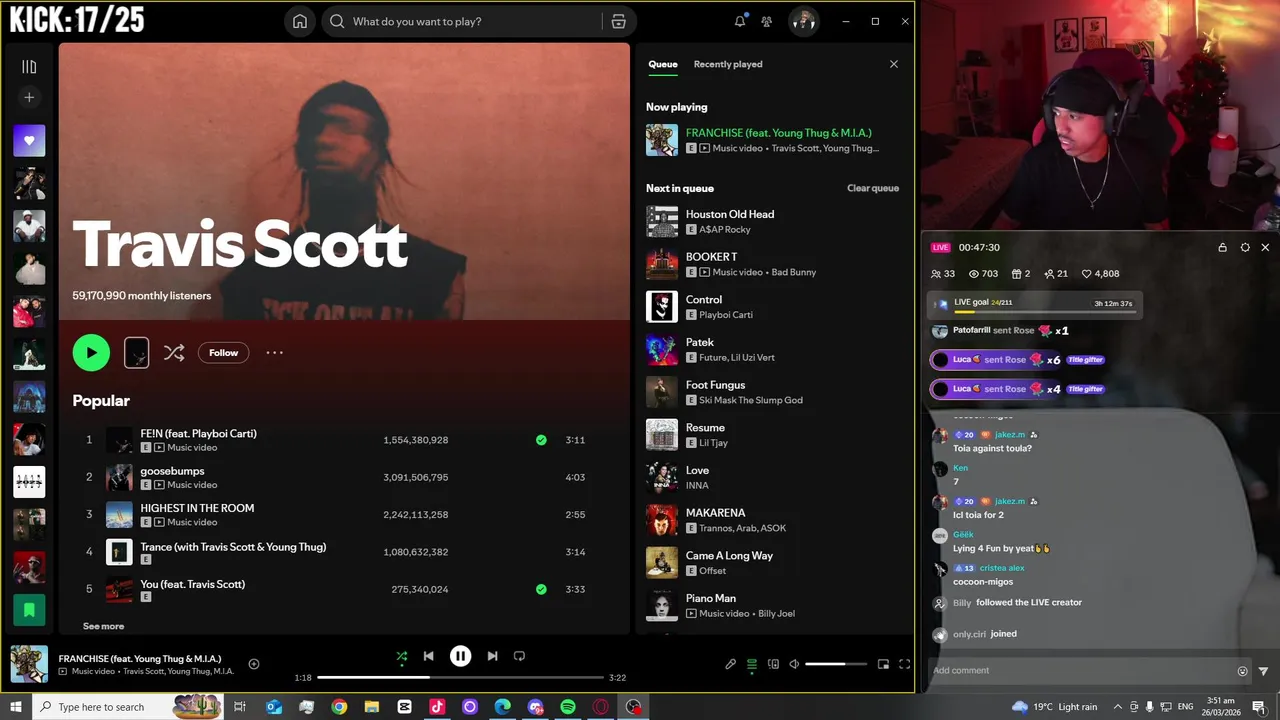Enter full screen in Spotify player
Viewport: 1280px width, 720px height.
(904, 664)
